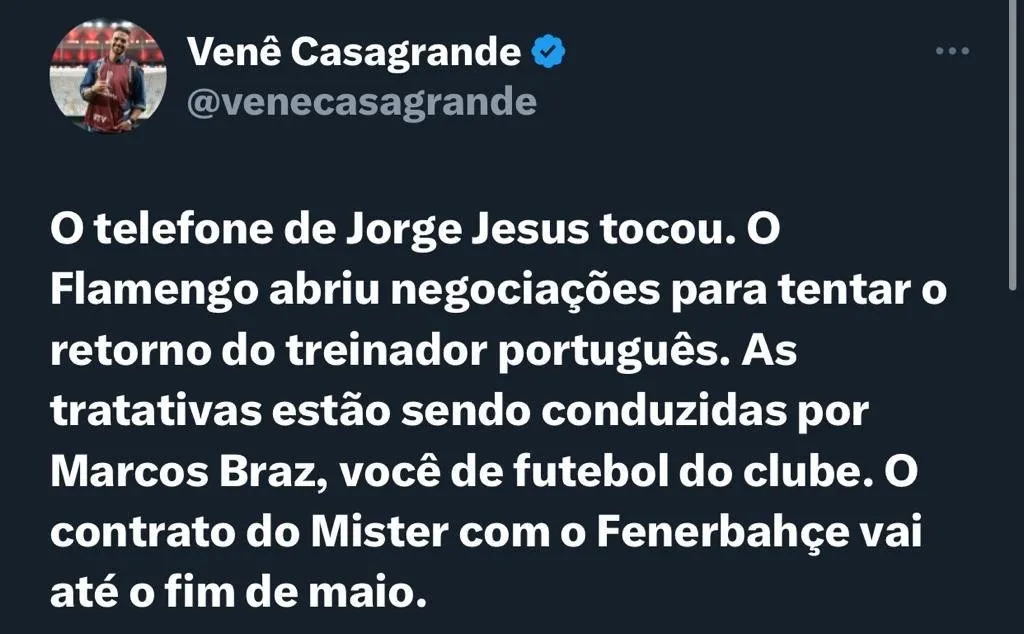The width and height of the screenshot is (1024, 634).
Task: Select the word Mister in the tweet
Action: click(x=379, y=533)
